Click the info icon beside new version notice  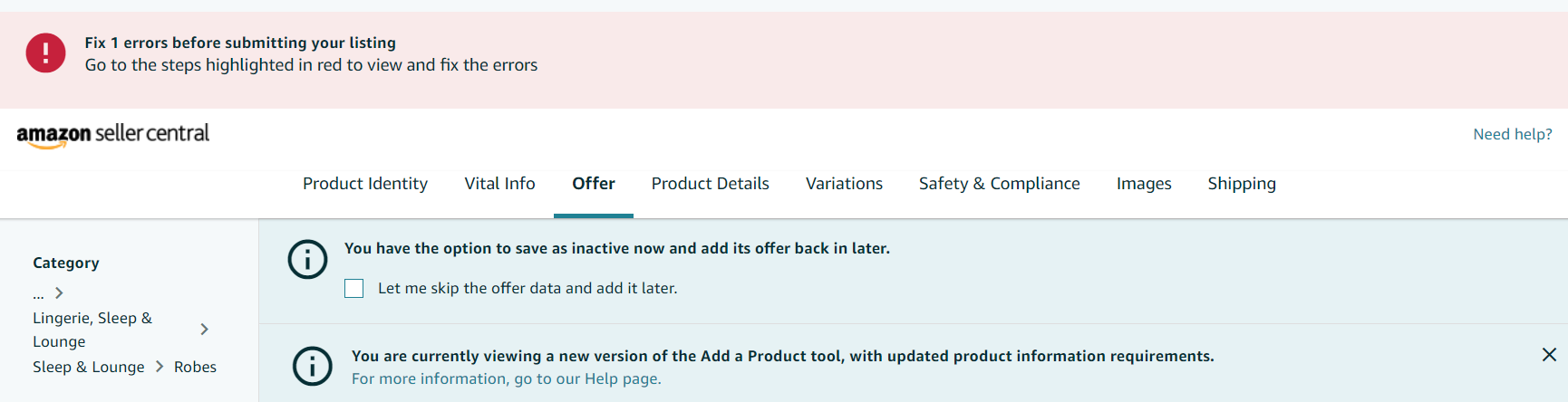[x=313, y=366]
